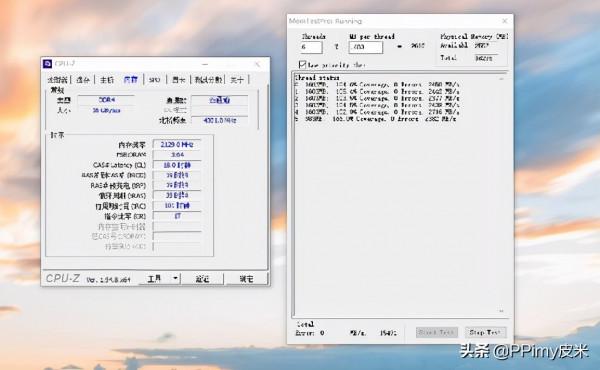Click the Available physical memory value
This screenshot has height=370, width=600.
(x=481, y=46)
